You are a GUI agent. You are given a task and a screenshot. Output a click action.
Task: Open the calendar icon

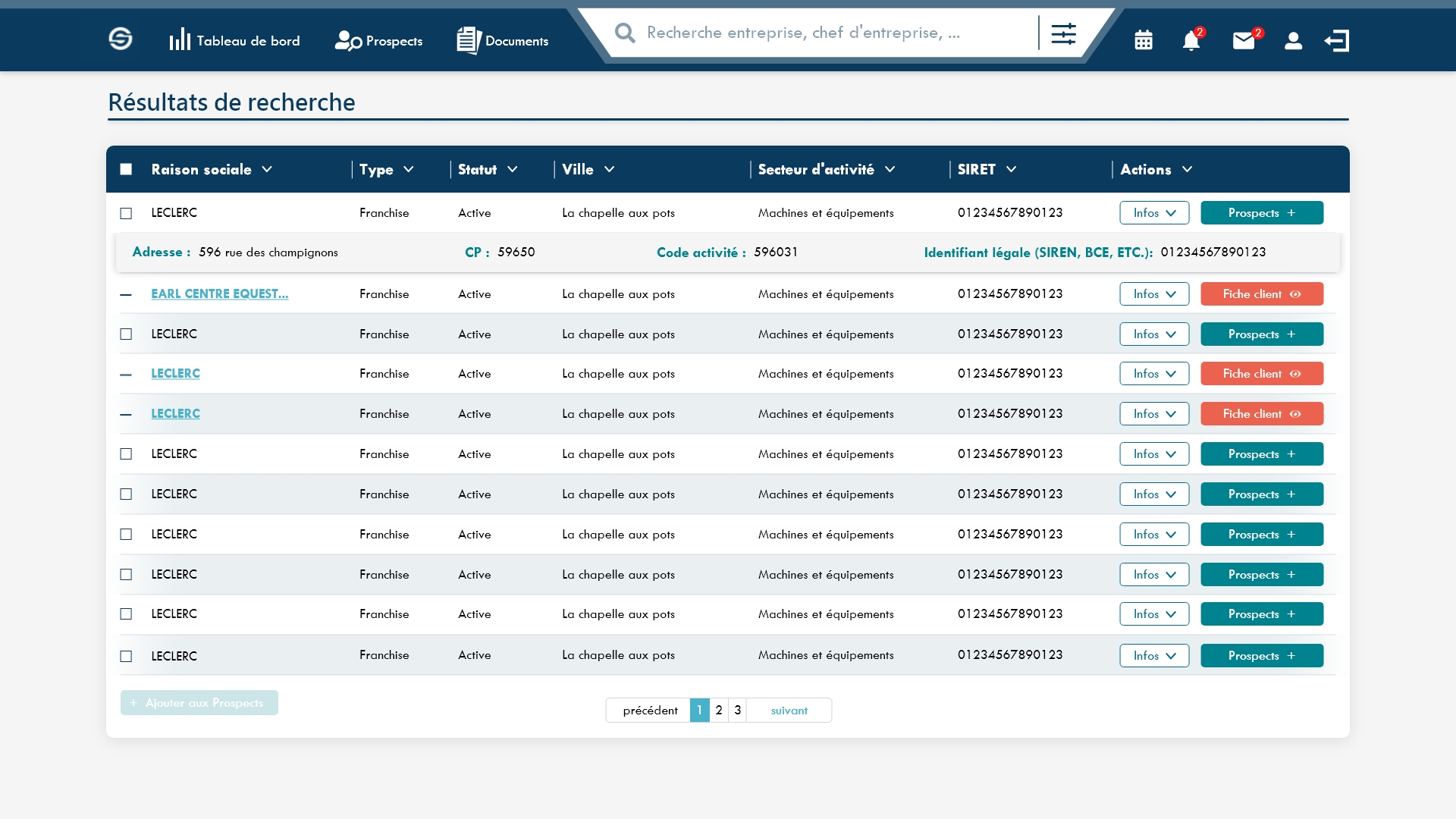tap(1144, 40)
